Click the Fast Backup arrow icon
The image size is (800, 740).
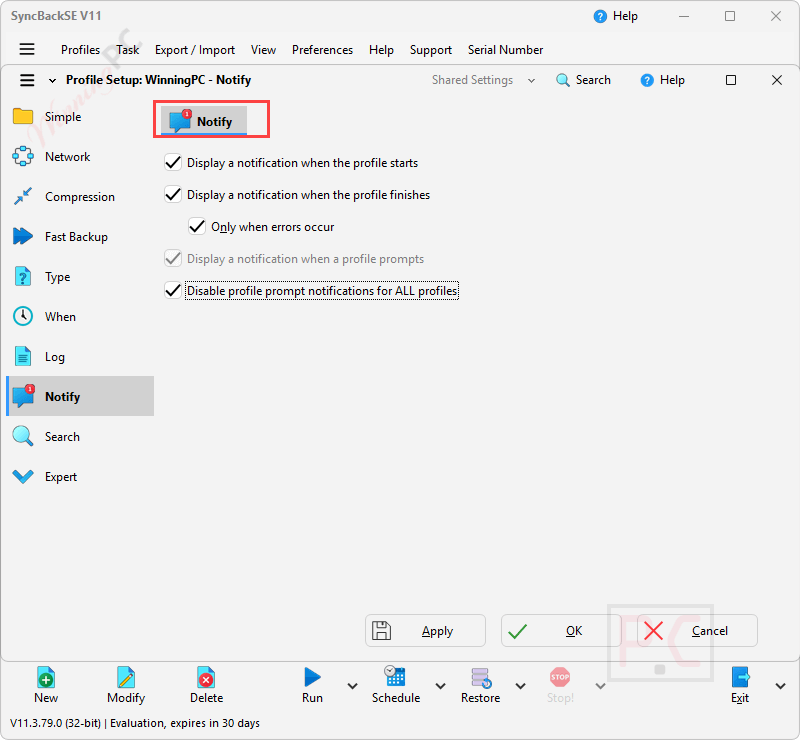(x=23, y=236)
